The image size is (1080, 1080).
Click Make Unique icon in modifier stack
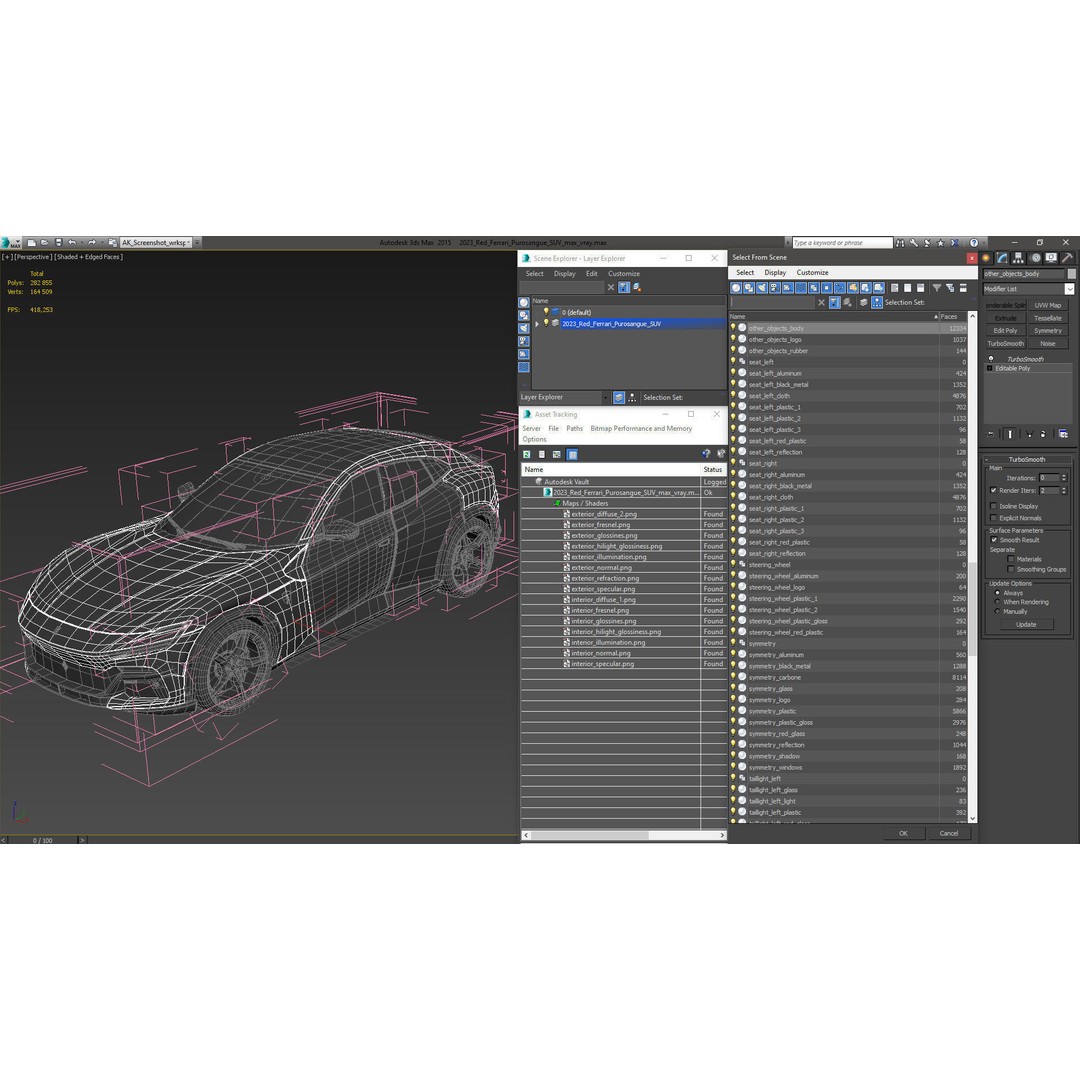1029,434
